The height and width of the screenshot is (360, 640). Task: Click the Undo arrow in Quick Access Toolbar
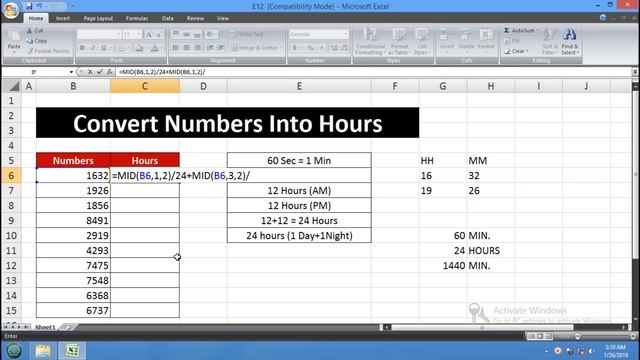click(39, 6)
